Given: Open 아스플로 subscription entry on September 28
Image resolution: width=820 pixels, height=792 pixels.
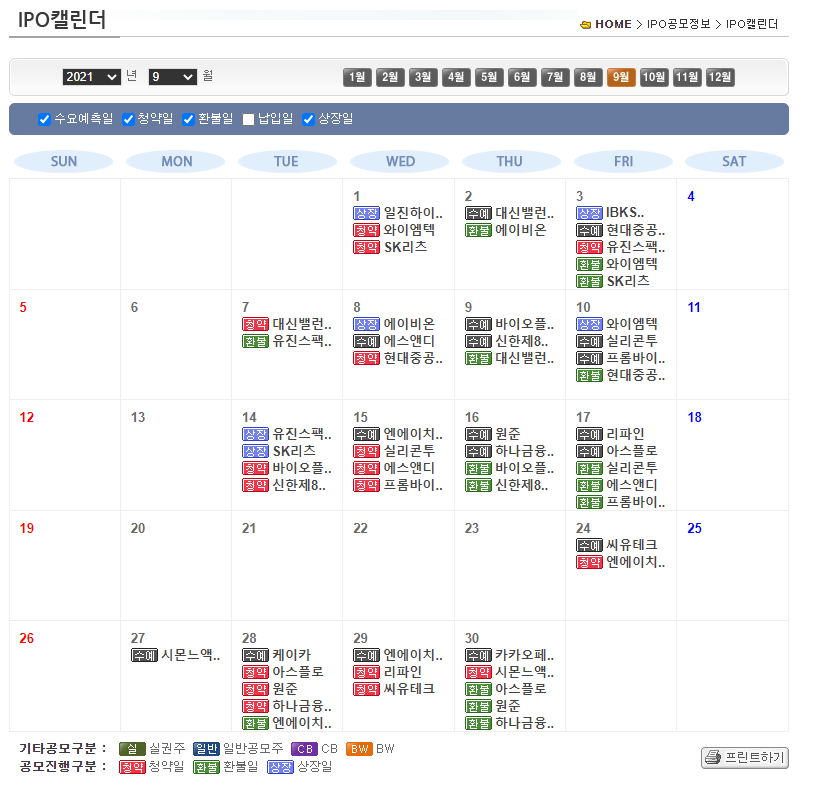Looking at the screenshot, I should (298, 672).
